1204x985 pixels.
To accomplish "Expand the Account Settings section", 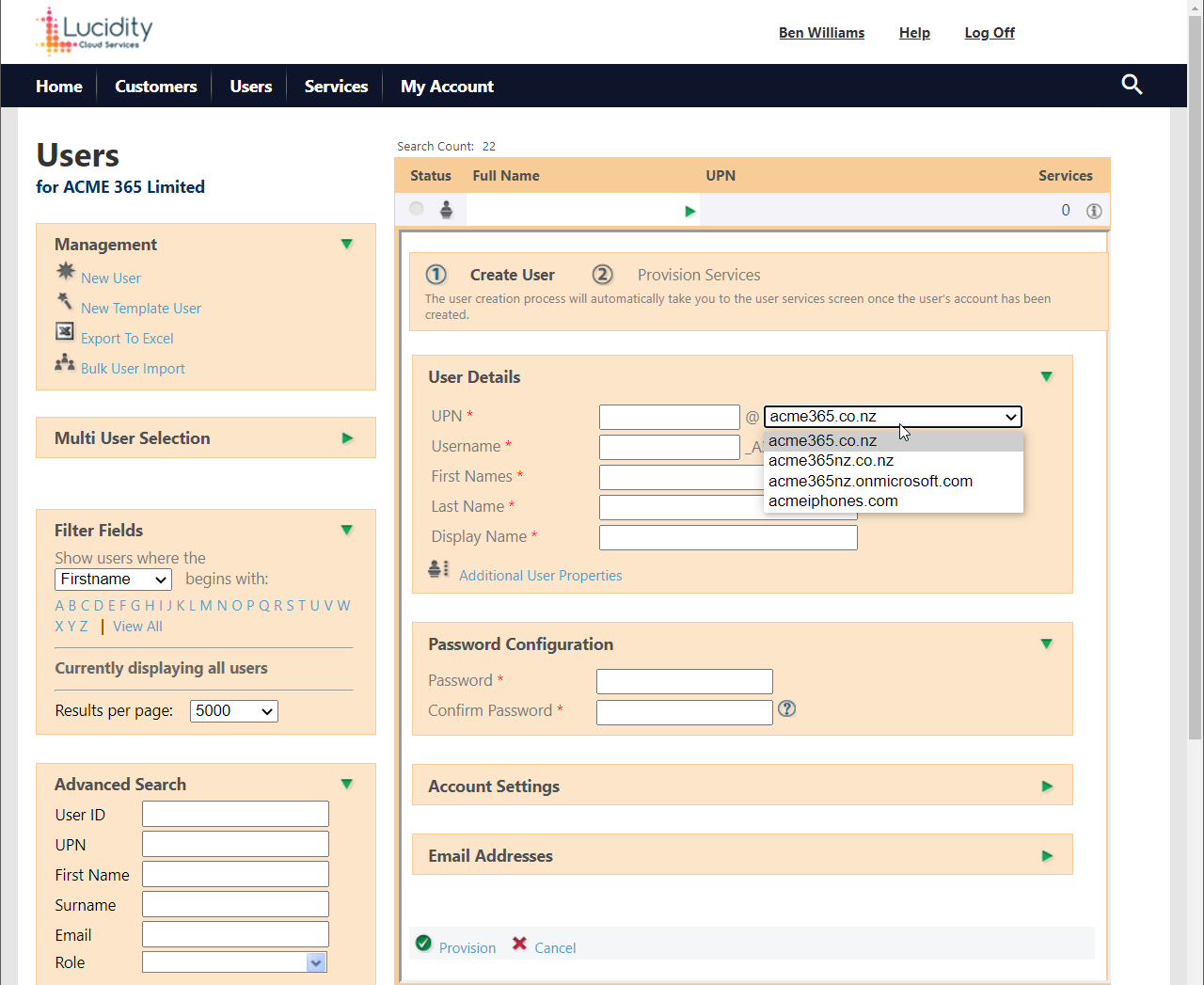I will (x=1047, y=786).
